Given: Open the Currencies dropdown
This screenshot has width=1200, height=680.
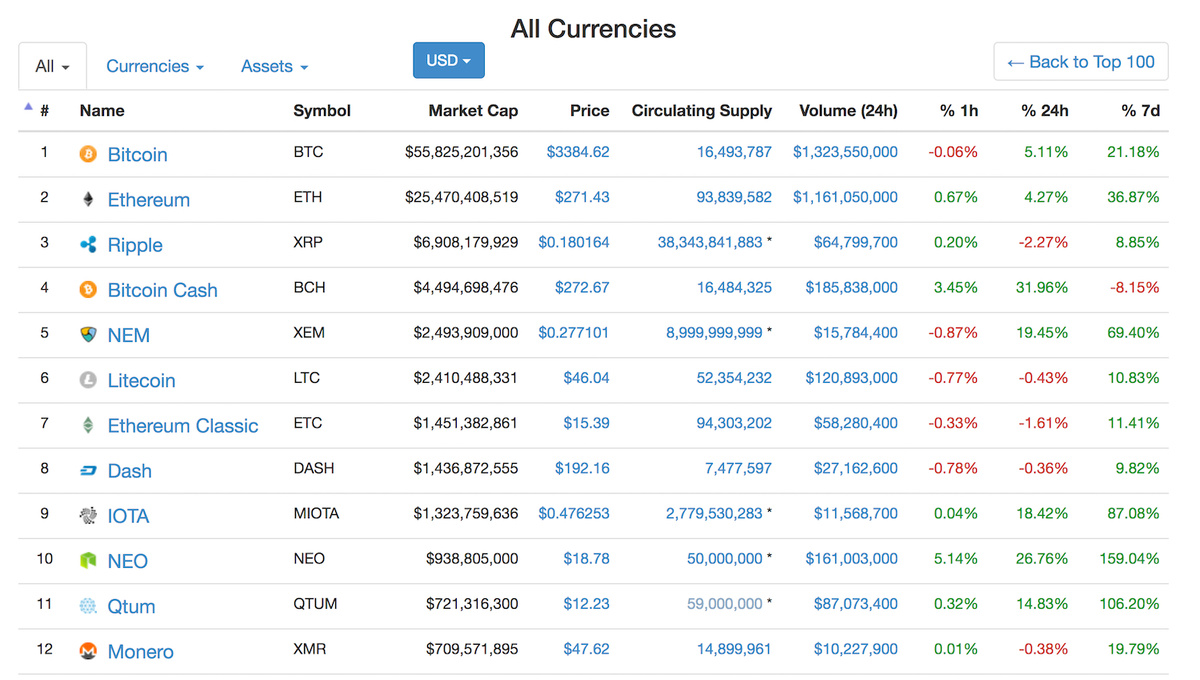Looking at the screenshot, I should click(155, 66).
